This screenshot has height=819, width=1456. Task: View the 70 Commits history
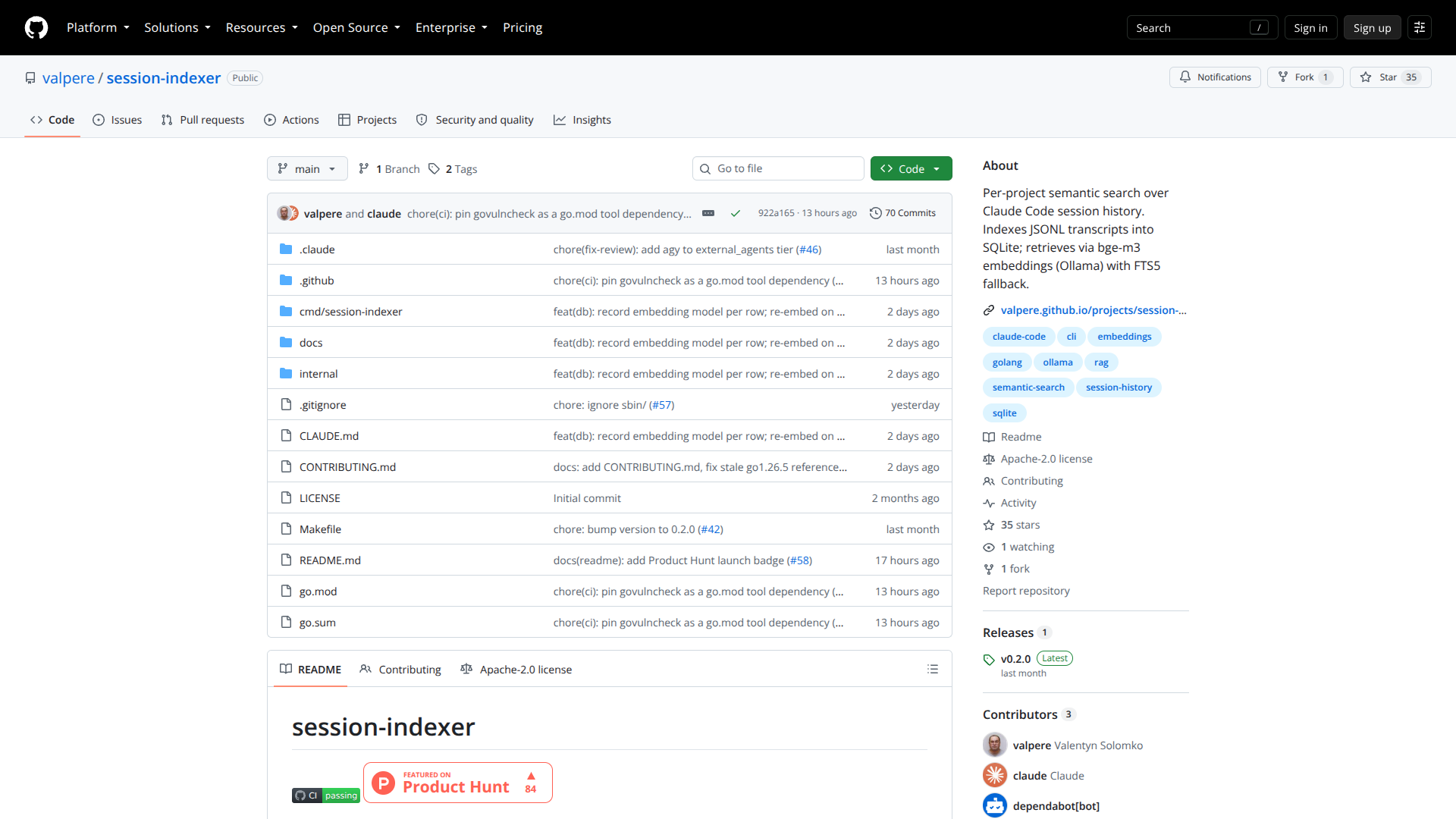[x=902, y=213]
